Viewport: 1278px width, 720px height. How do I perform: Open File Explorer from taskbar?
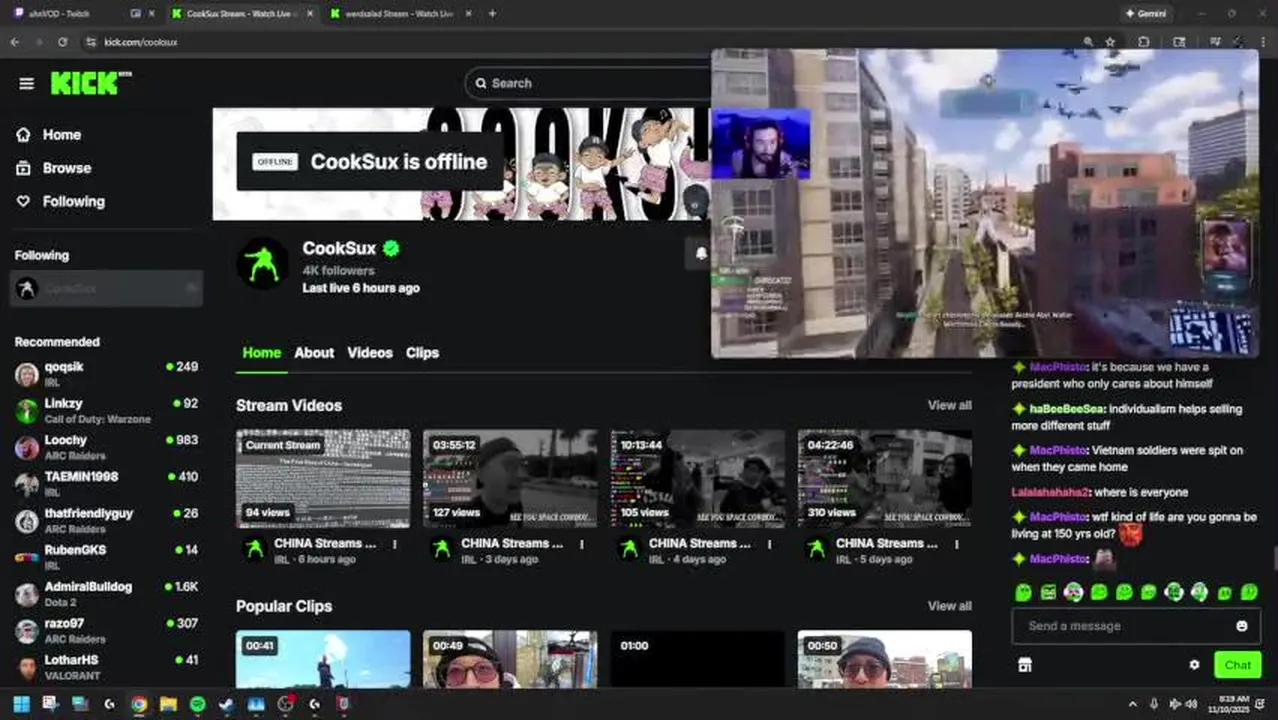click(168, 704)
